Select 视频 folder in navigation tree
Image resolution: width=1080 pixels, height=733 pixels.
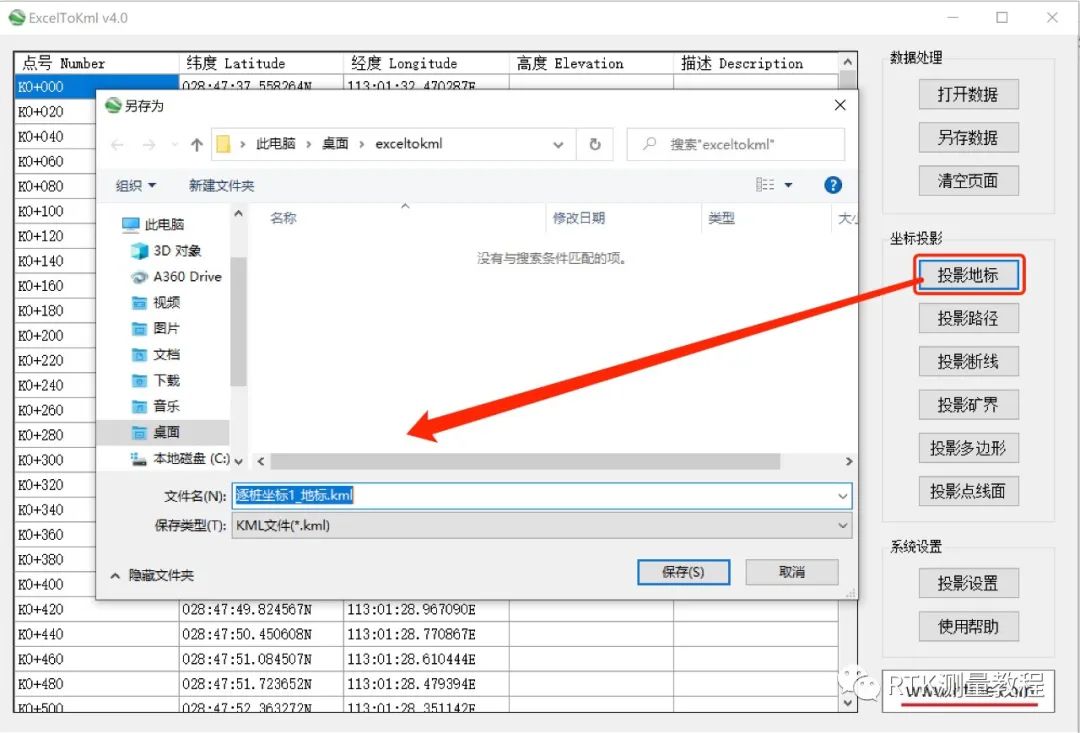[156, 302]
